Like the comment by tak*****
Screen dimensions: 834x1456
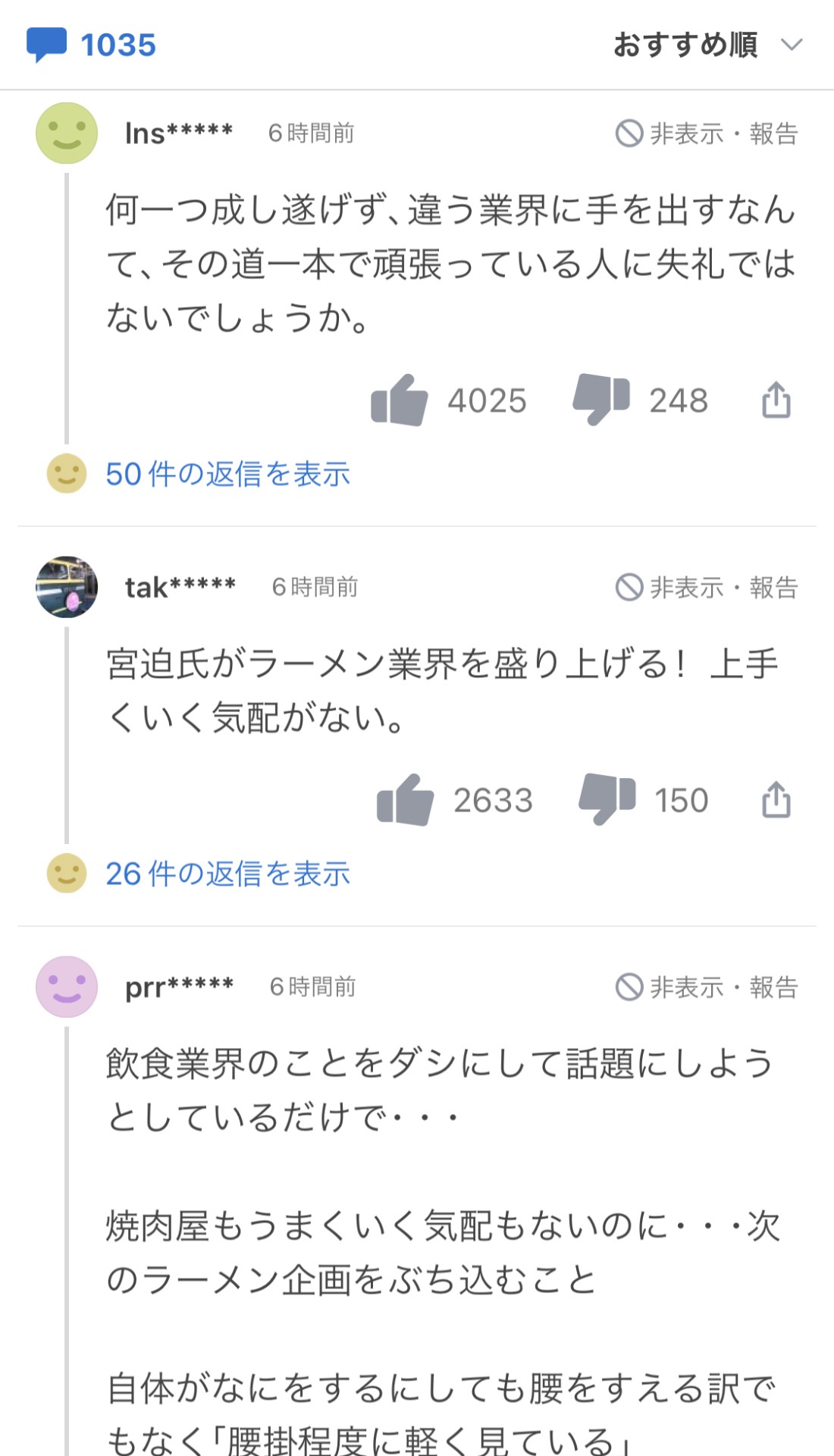[406, 799]
